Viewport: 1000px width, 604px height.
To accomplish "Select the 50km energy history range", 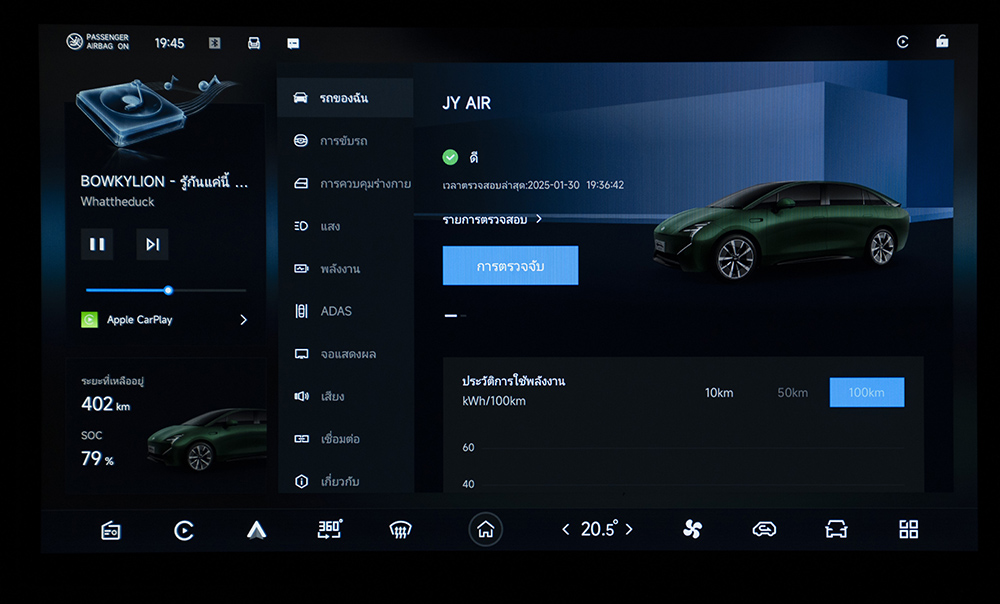I will (792, 393).
